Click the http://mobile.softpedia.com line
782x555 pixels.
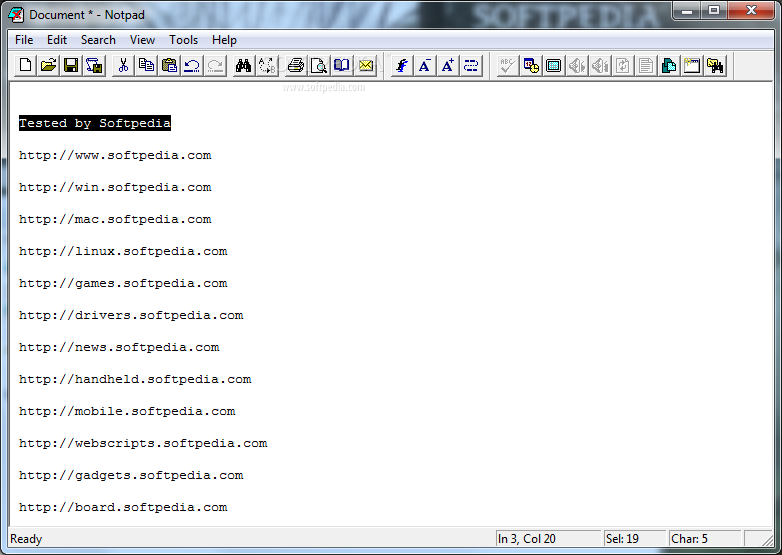(x=127, y=411)
